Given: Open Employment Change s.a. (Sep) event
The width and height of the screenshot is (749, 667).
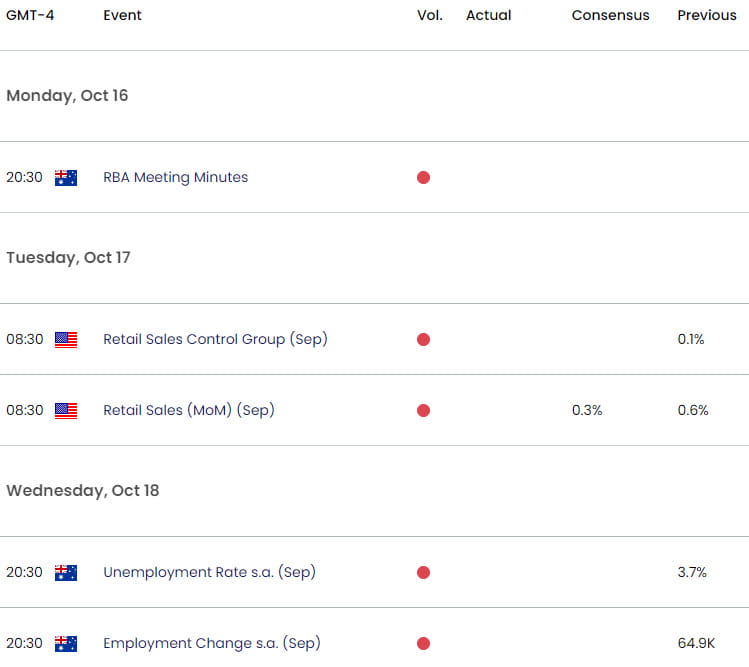Looking at the screenshot, I should 212,643.
